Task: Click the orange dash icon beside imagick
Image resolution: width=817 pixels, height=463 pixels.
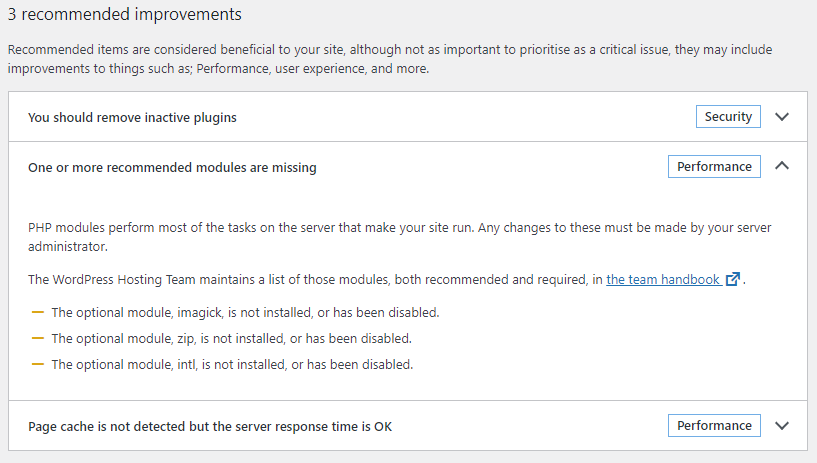Action: coord(38,312)
